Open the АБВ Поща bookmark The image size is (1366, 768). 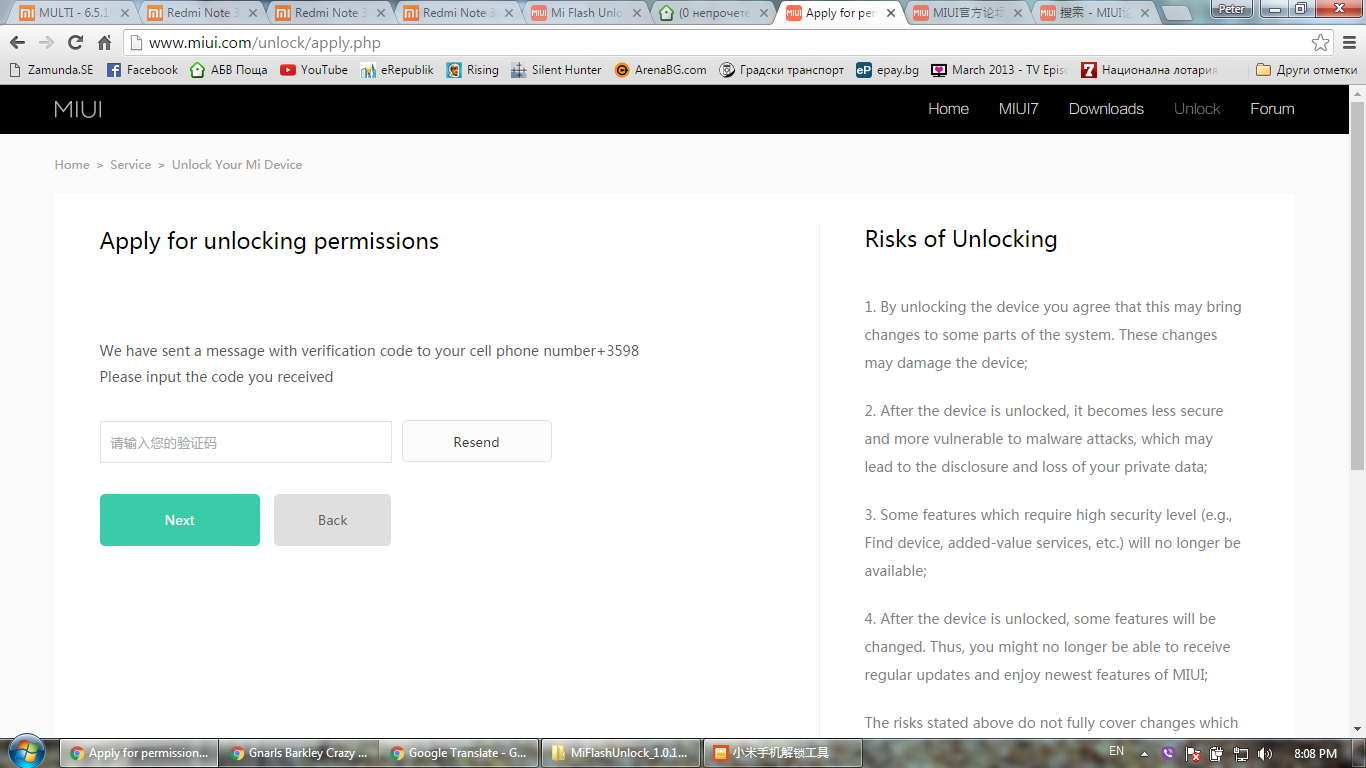pyautogui.click(x=229, y=70)
